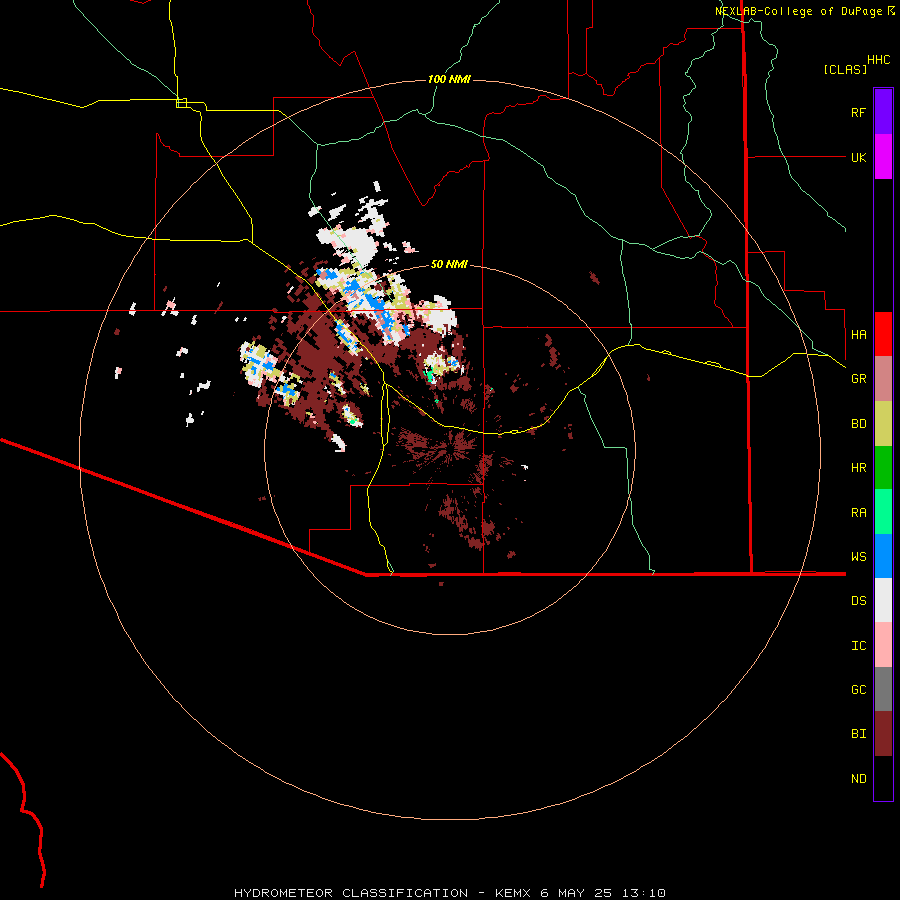Click the 'NEXLAB-College of DuPage' credit text

click(798, 11)
